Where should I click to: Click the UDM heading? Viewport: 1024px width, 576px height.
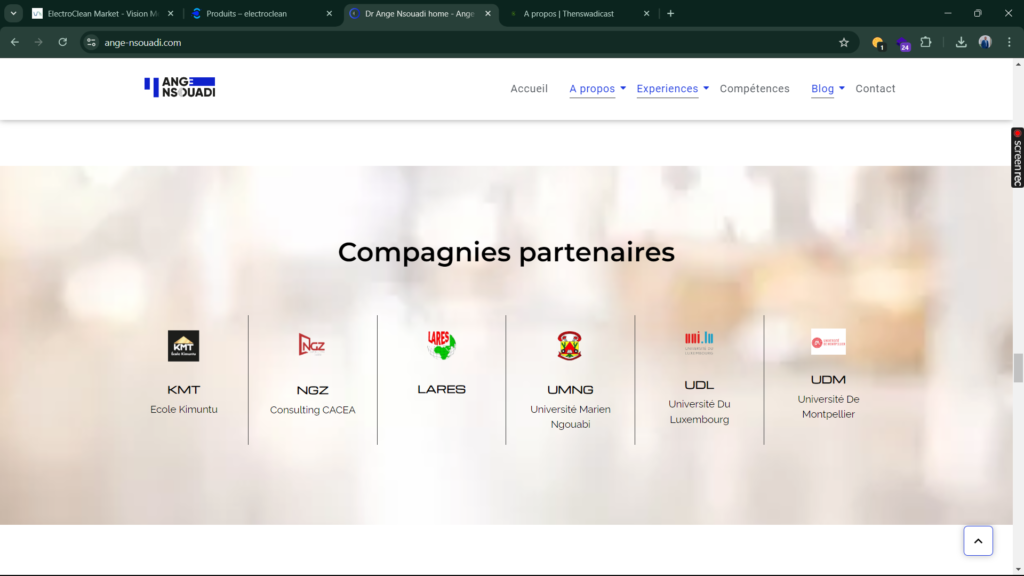[828, 380]
